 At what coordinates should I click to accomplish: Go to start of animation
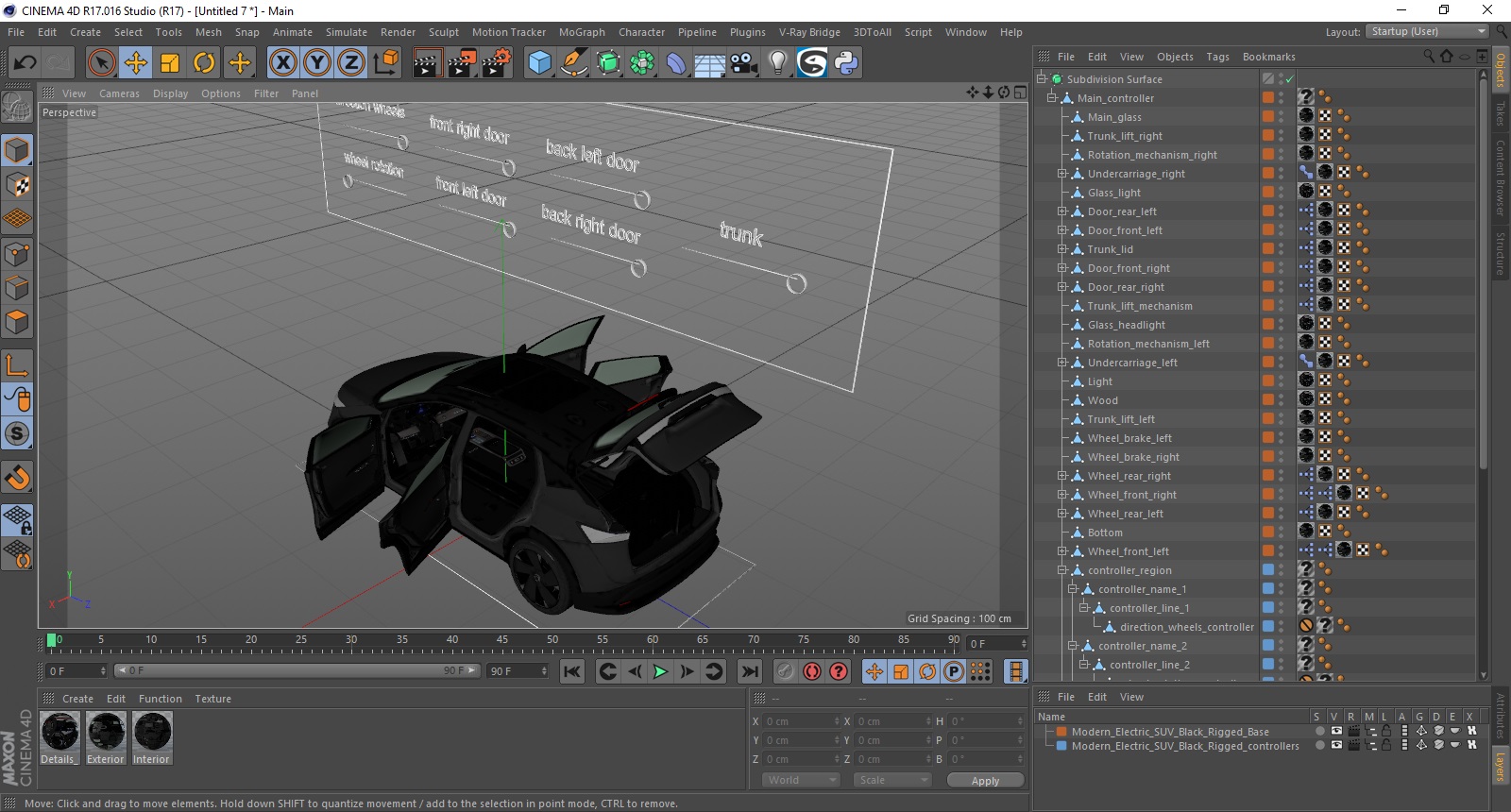(x=572, y=671)
